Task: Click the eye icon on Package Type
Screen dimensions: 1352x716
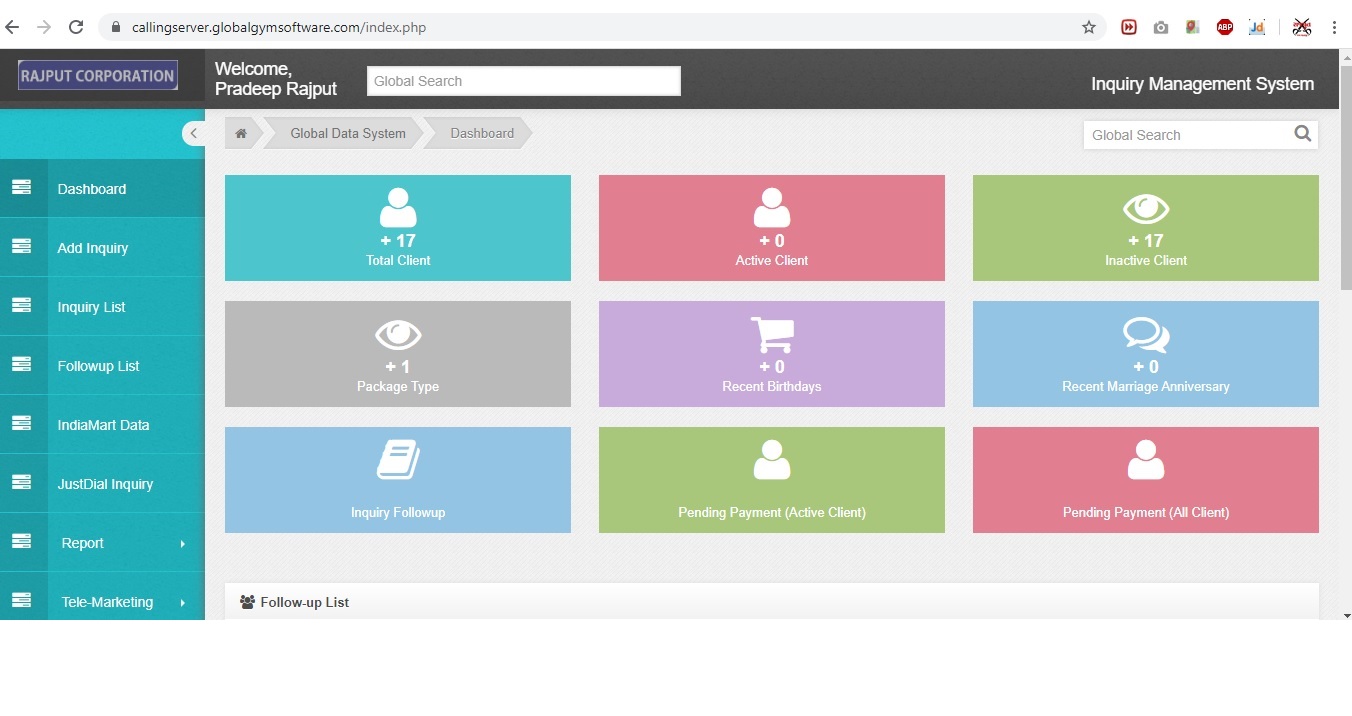Action: click(398, 335)
